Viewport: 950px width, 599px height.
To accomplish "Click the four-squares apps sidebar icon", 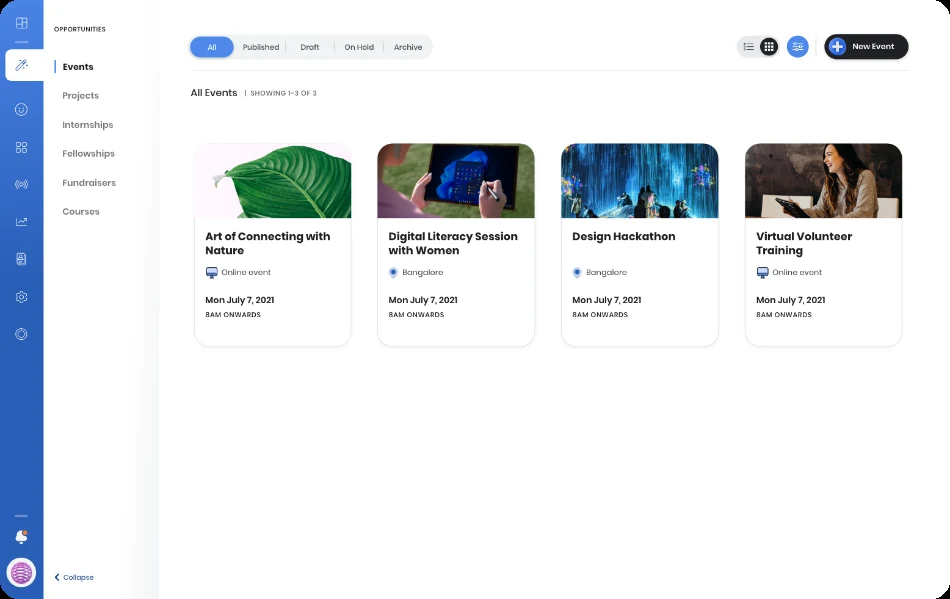I will [21, 148].
